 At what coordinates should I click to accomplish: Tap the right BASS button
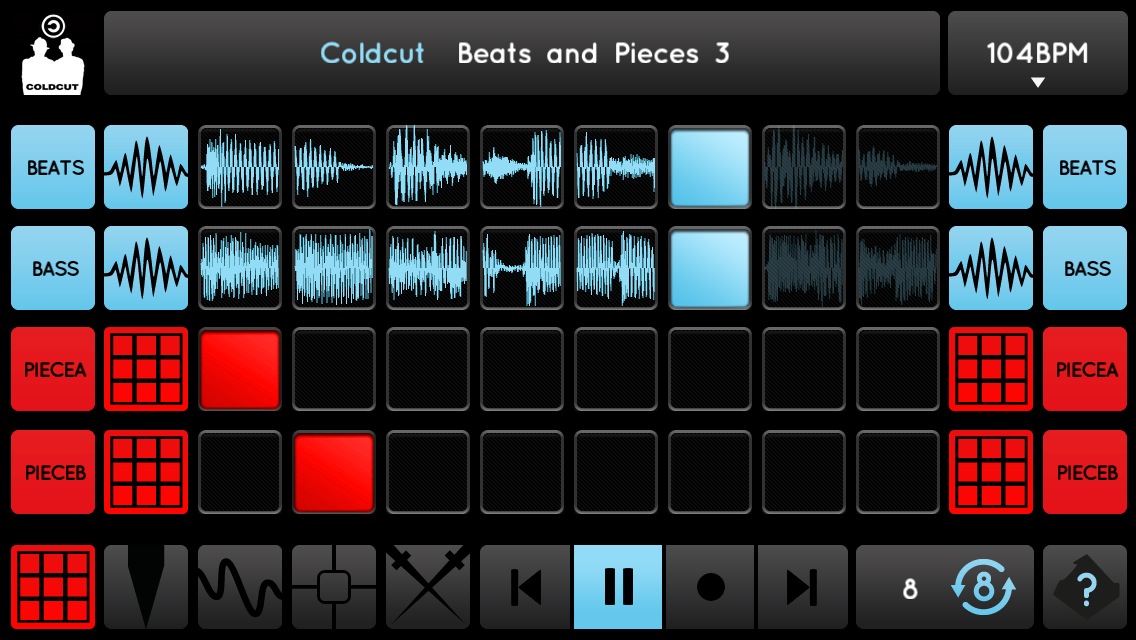point(1085,268)
